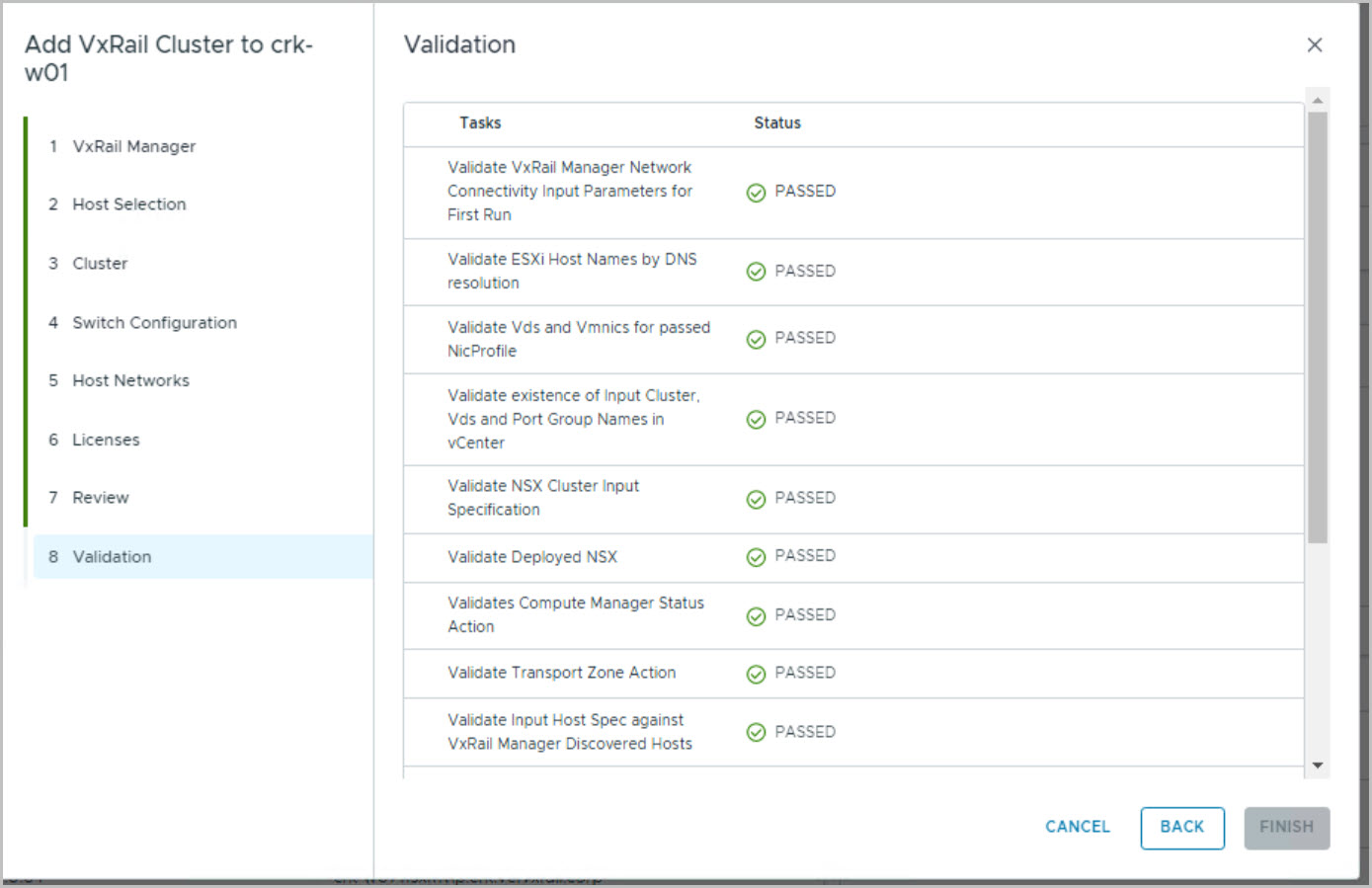Image resolution: width=1372 pixels, height=888 pixels.
Task: Click PASSED checkmark beside Validate Deployed NSX
Action: (x=757, y=558)
